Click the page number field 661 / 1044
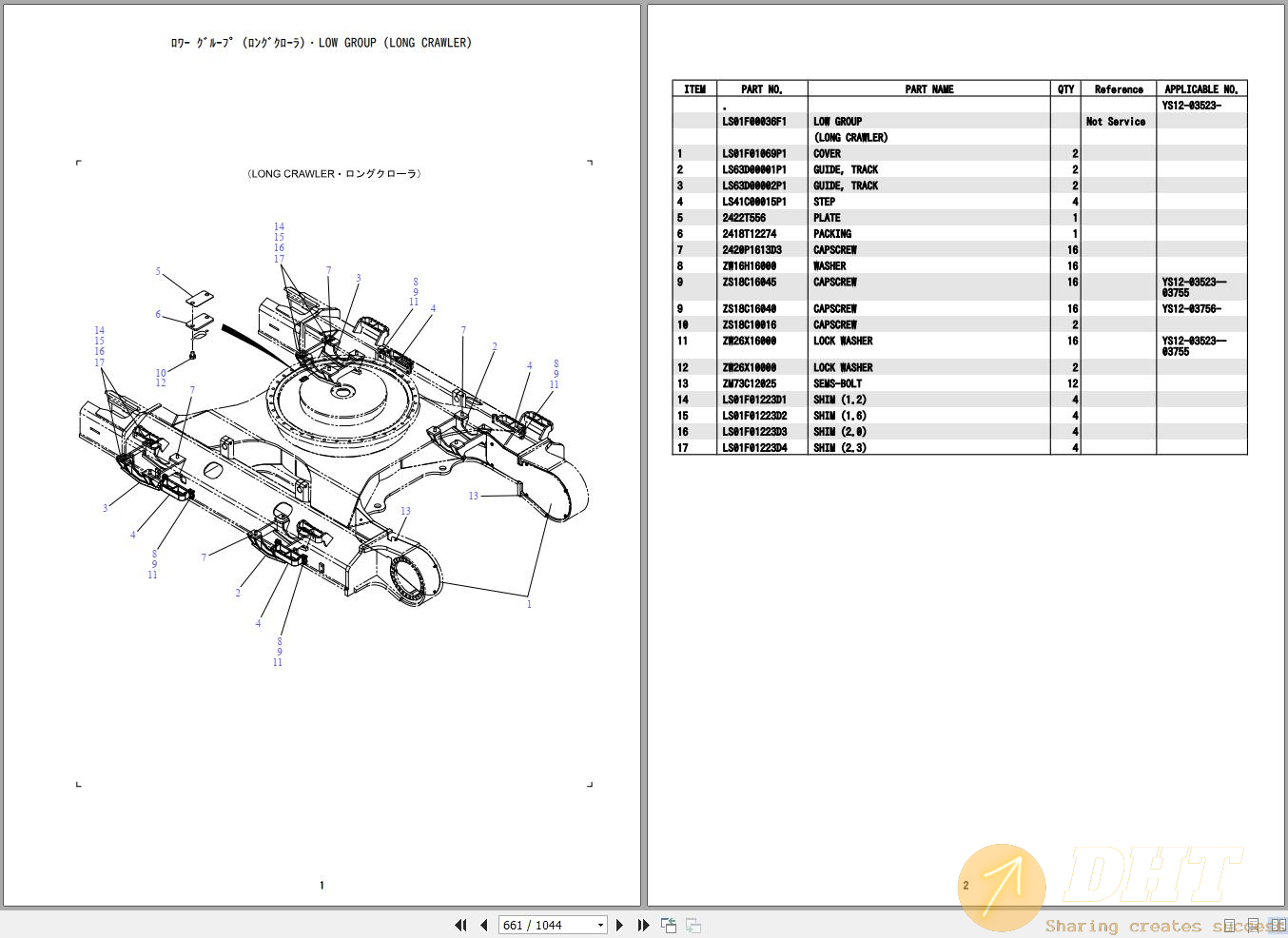This screenshot has width=1288, height=938. pos(553,925)
